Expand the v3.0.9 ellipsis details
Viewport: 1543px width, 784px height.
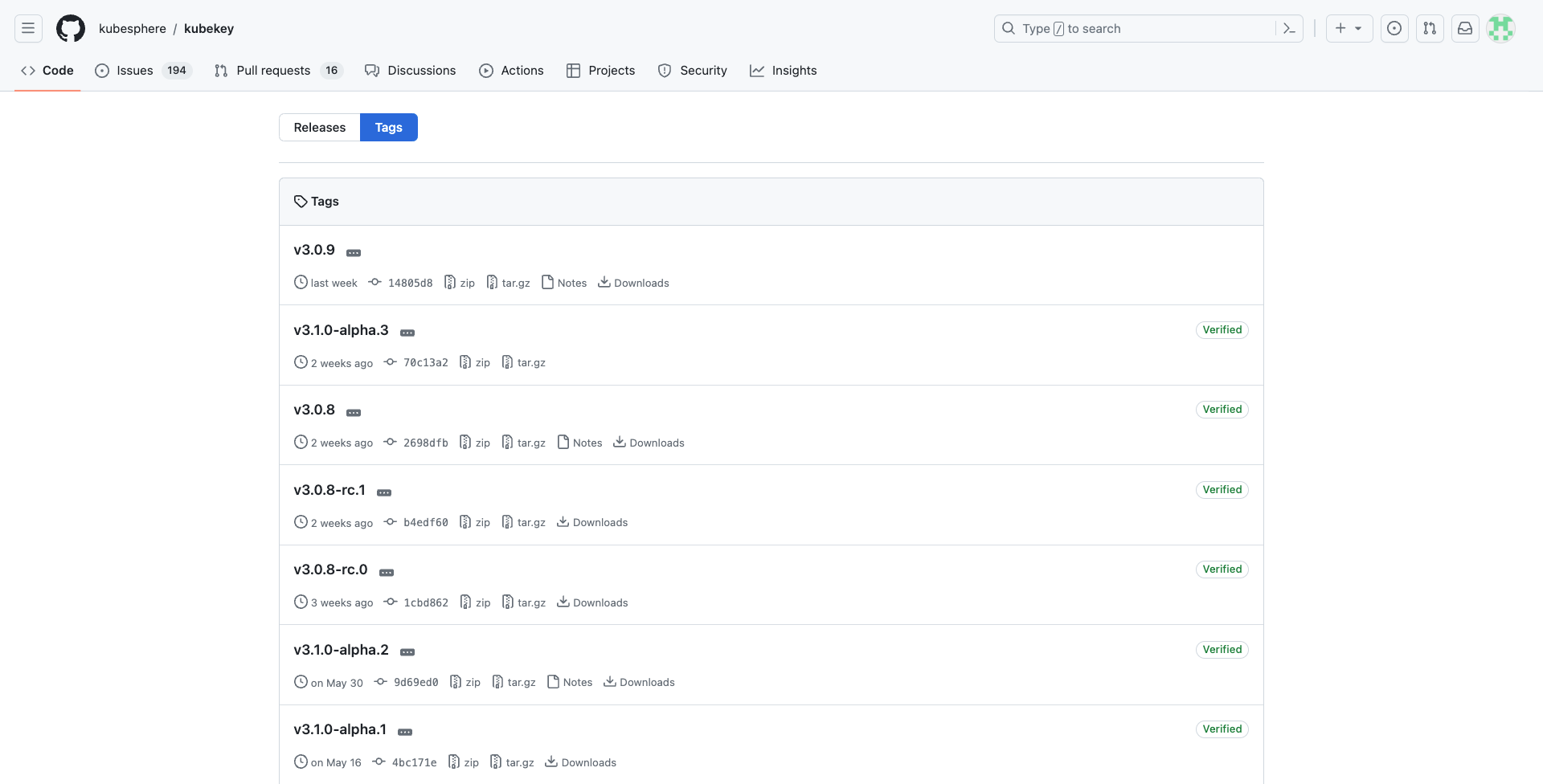click(x=354, y=253)
